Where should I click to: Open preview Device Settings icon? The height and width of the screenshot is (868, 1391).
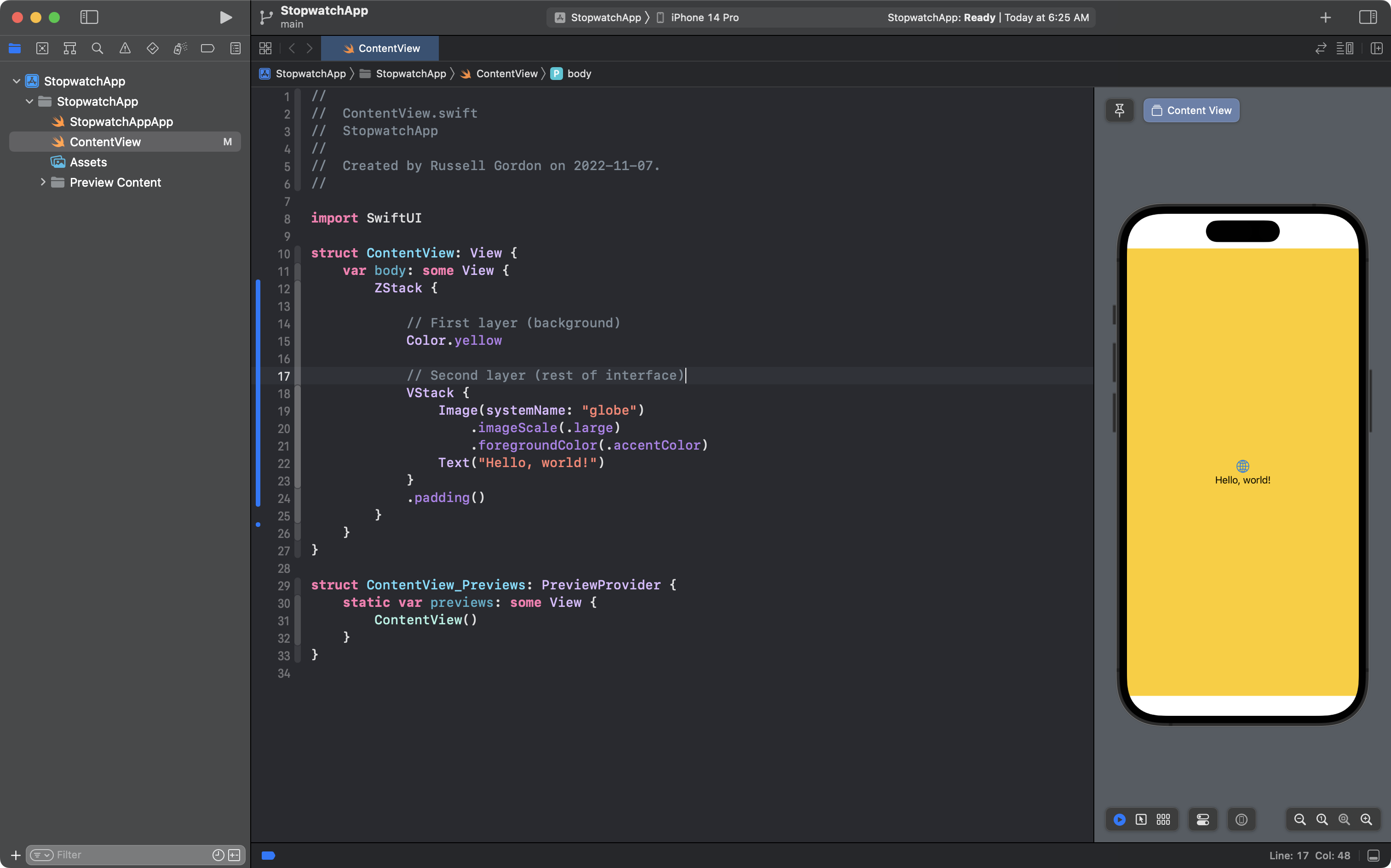pyautogui.click(x=1202, y=819)
